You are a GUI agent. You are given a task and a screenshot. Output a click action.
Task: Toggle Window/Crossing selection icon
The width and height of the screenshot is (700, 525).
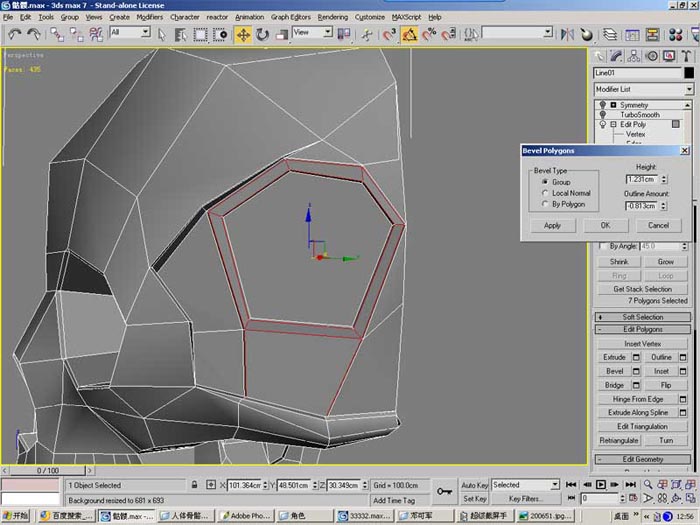point(220,34)
